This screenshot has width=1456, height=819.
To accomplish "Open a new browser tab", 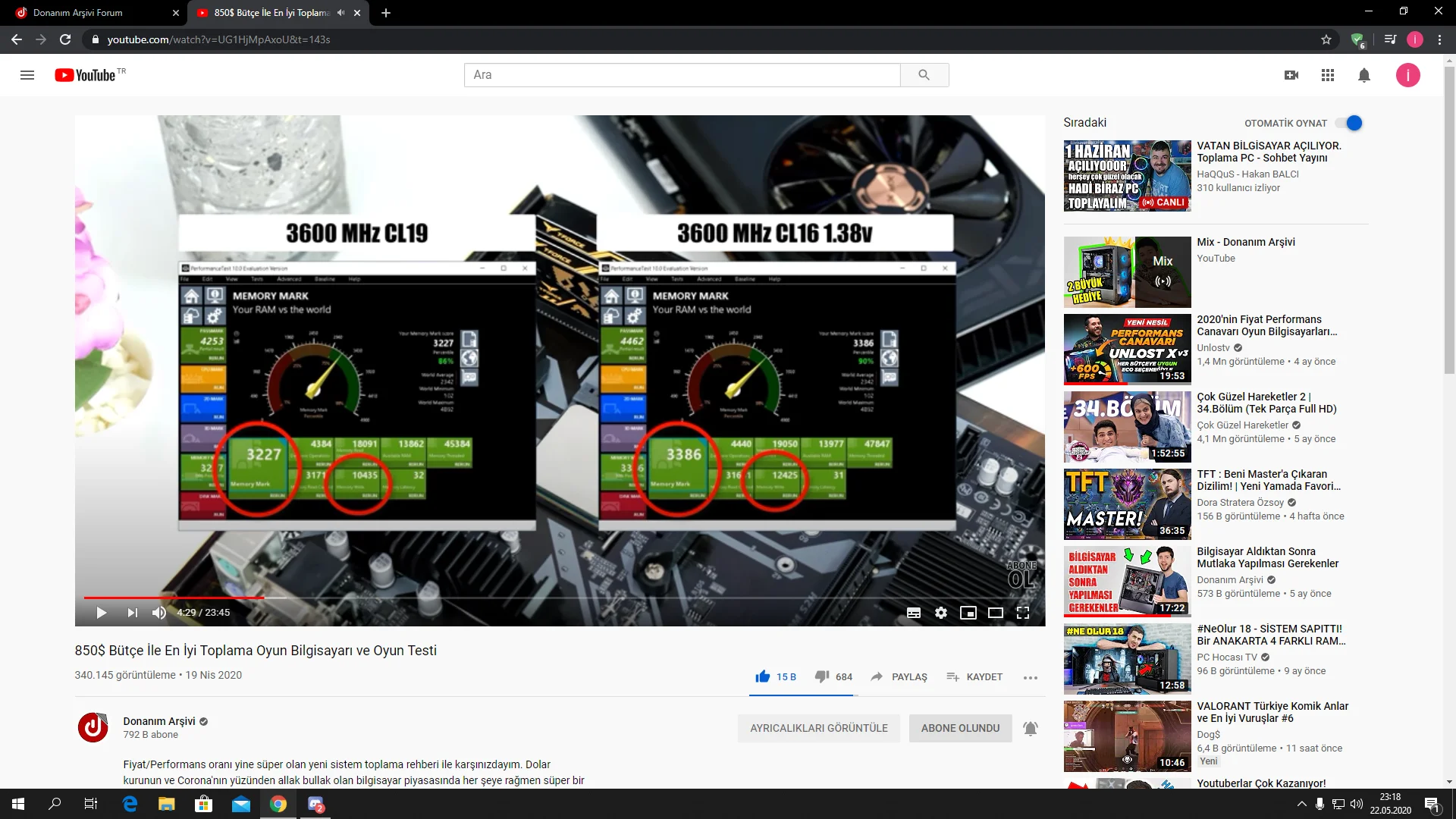I will [386, 13].
